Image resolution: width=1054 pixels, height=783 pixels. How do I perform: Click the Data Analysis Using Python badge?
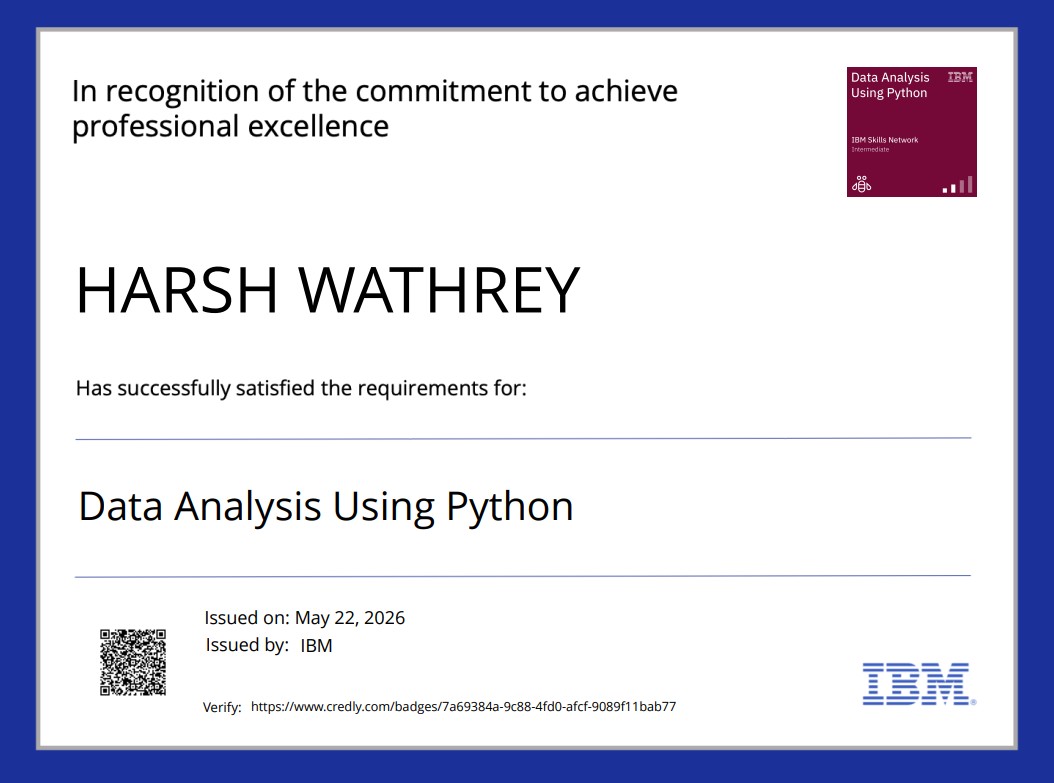(x=911, y=132)
